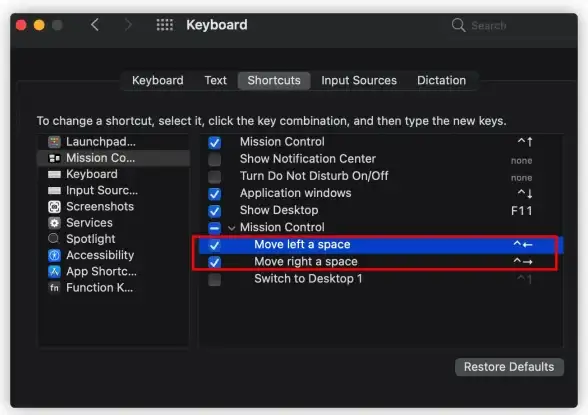Click the Accessibility category icon
Viewport: 588px width, 415px height.
54,255
